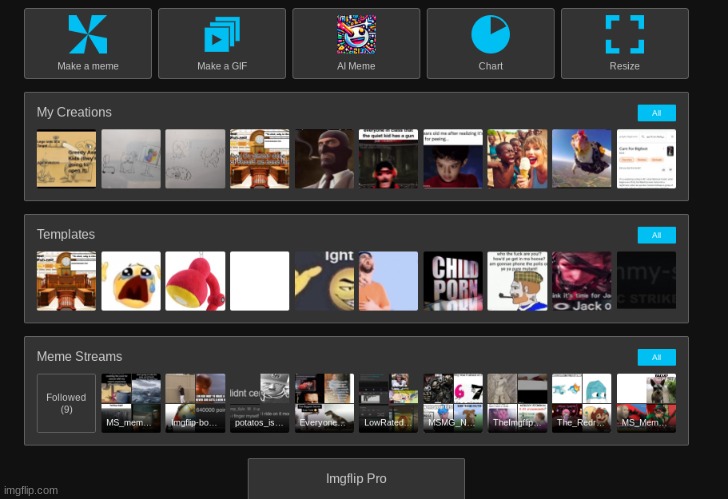Go to the LowRated... meme stream

click(x=388, y=403)
